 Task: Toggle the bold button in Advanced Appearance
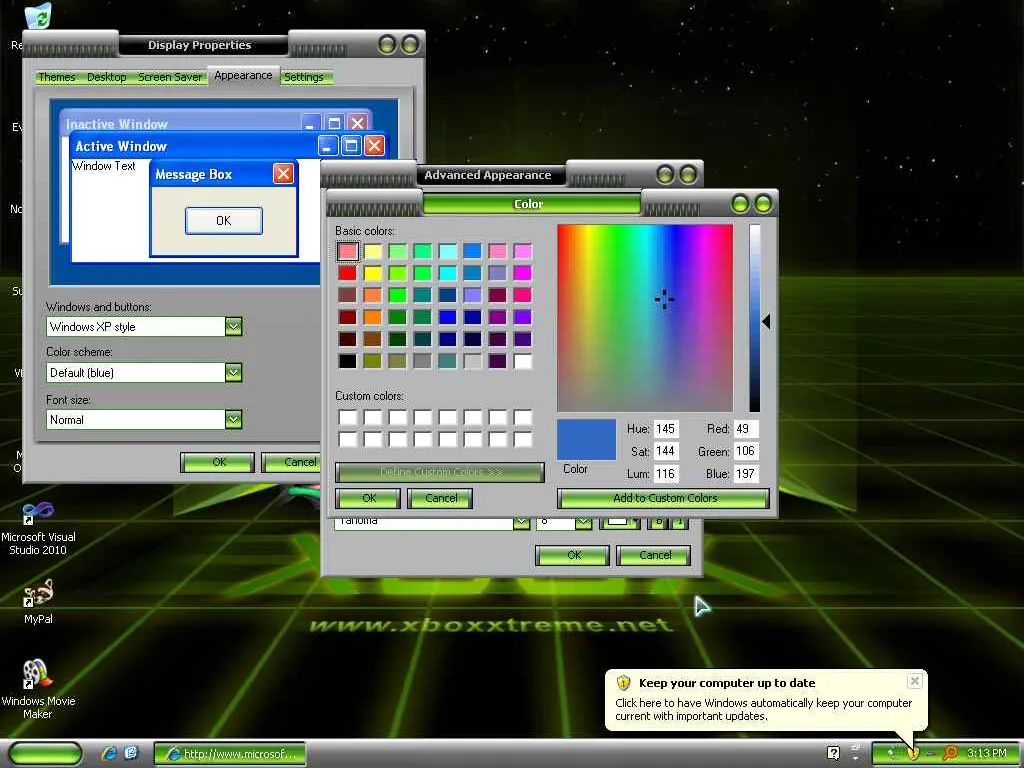click(x=658, y=522)
